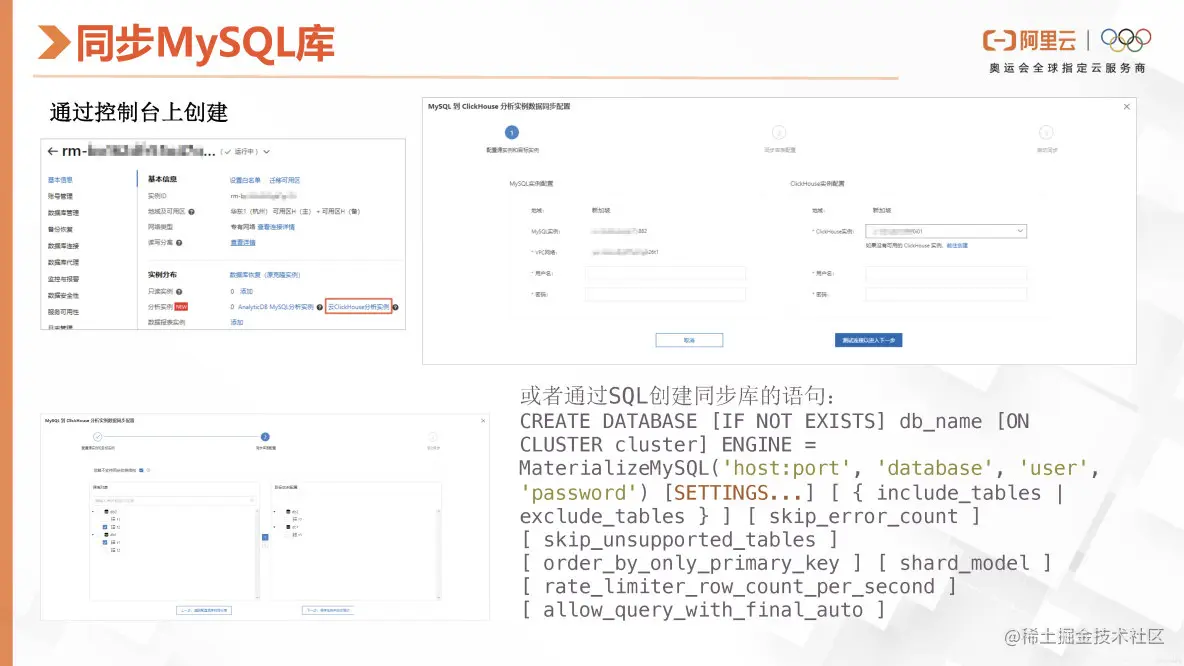This screenshot has width=1184, height=666.
Task: Go to 数据库管理 in the sidebar
Action: pyautogui.click(x=63, y=213)
